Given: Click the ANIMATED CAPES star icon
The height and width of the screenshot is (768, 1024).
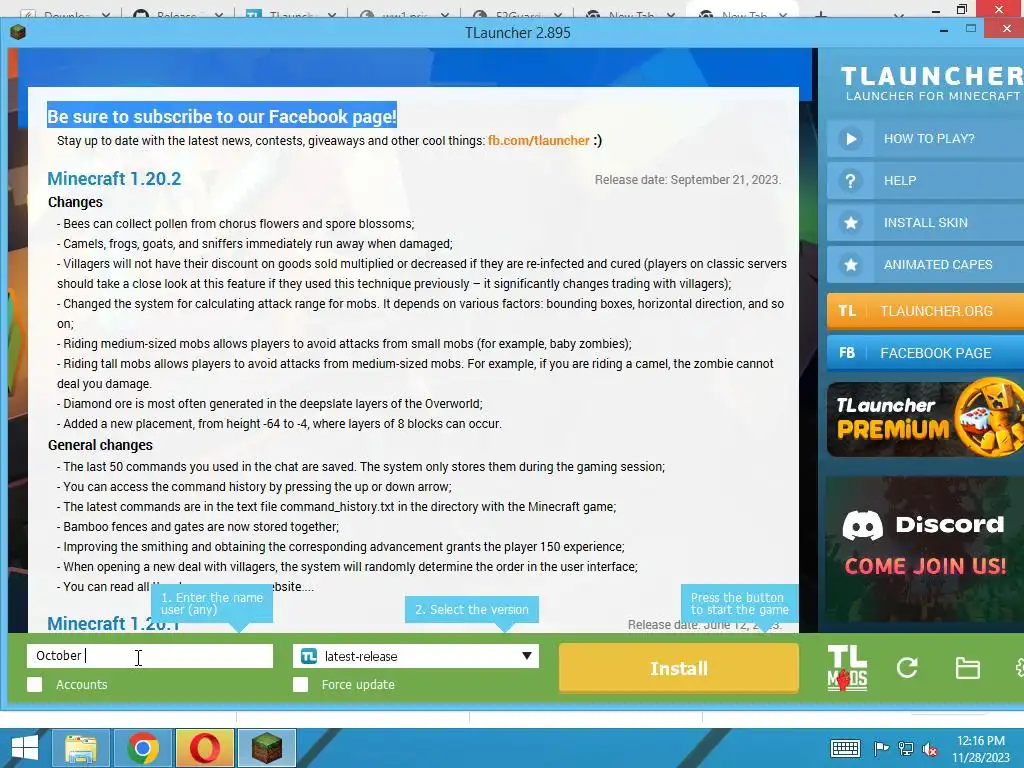Looking at the screenshot, I should (850, 264).
